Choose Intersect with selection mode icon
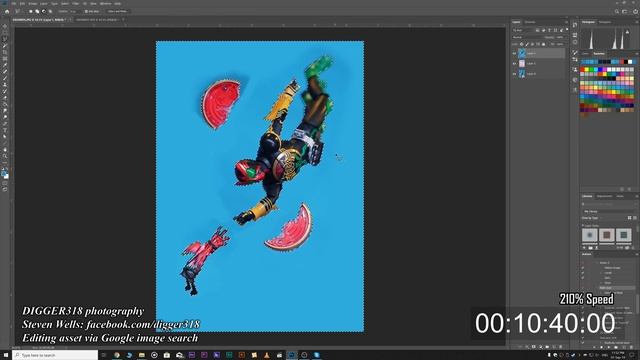This screenshot has height=360, width=640. tap(50, 11)
